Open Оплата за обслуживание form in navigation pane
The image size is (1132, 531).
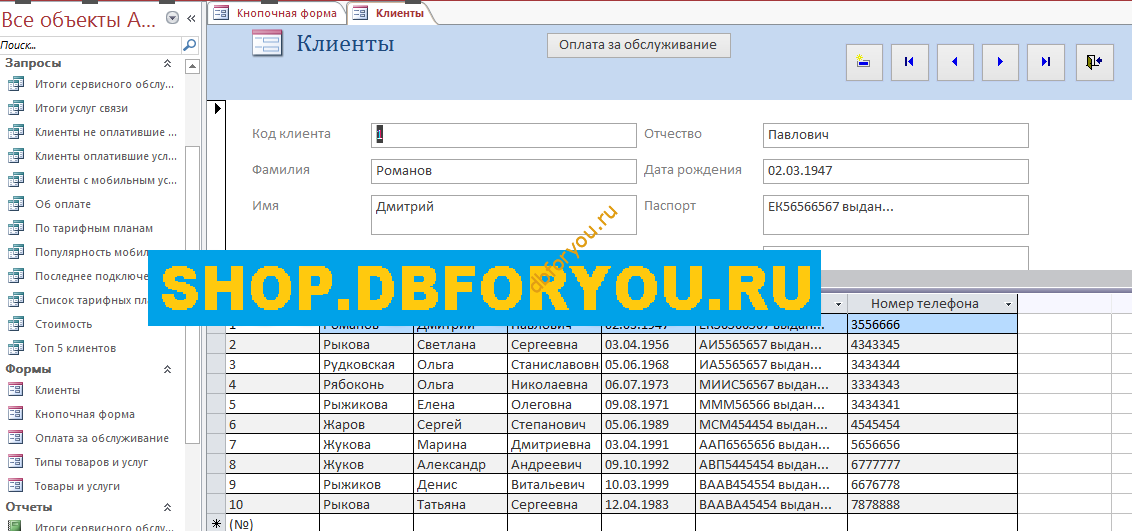102,438
